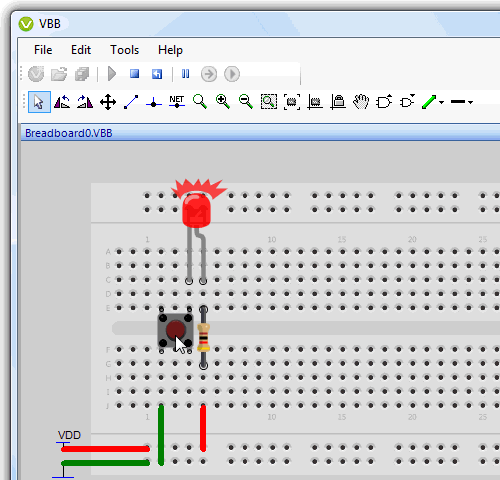Open the line thickness dropdown arrow

tap(470, 102)
